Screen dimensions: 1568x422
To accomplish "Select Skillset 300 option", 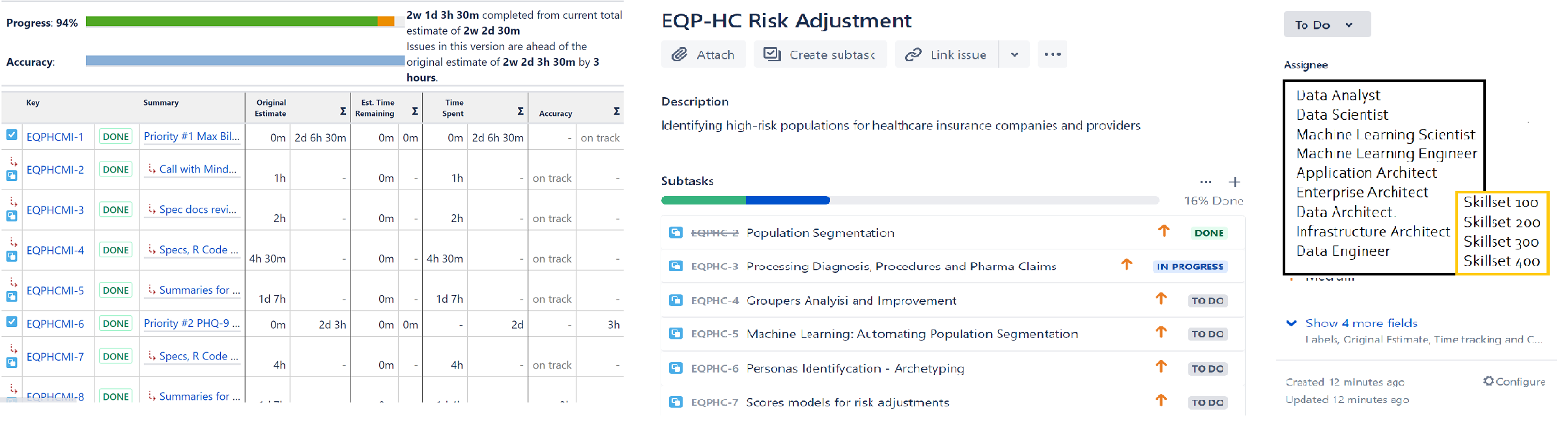I will [1500, 242].
